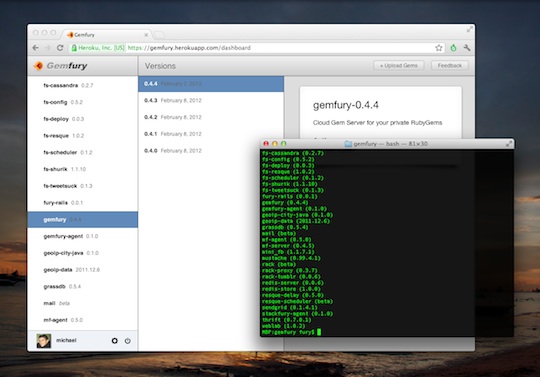
Task: Reload the Gemfury dashboard page
Action: point(60,48)
